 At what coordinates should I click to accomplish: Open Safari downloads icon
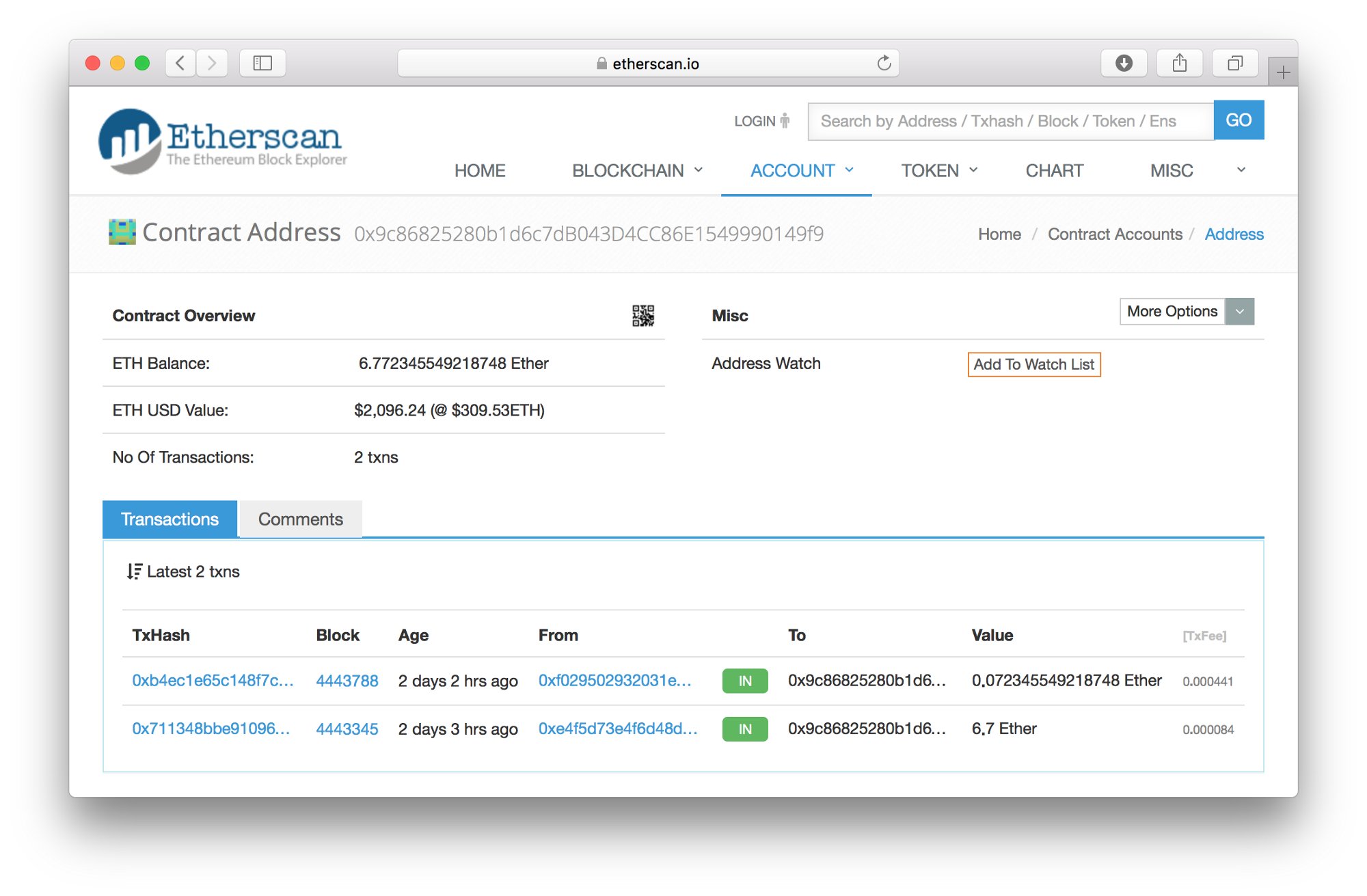[x=1124, y=64]
